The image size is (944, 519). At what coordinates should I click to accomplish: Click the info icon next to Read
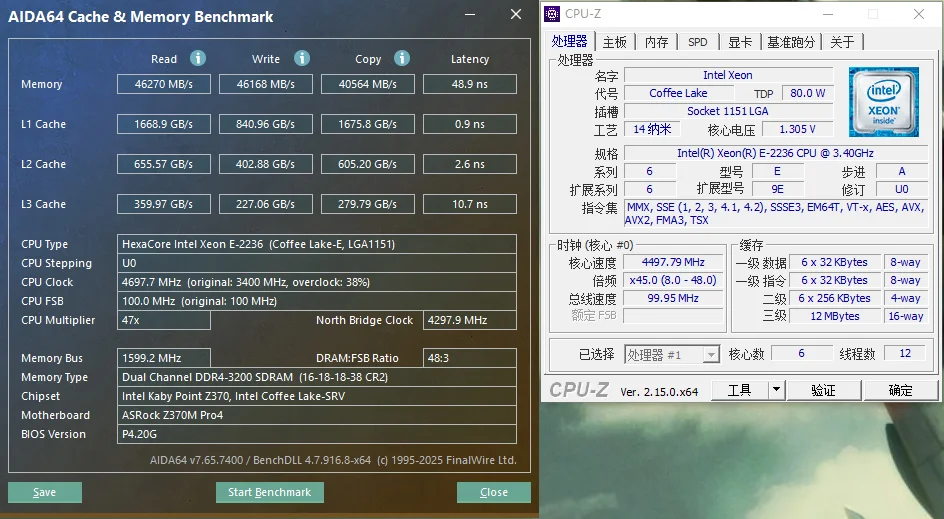point(198,58)
